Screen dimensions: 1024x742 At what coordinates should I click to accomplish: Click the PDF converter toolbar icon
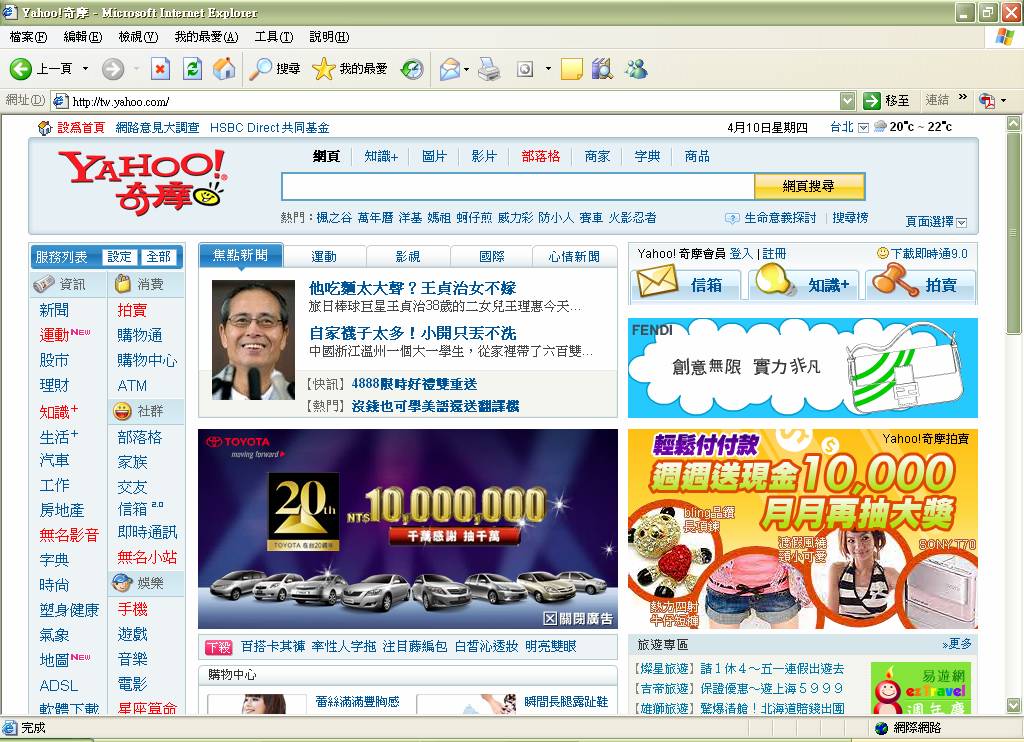[987, 101]
